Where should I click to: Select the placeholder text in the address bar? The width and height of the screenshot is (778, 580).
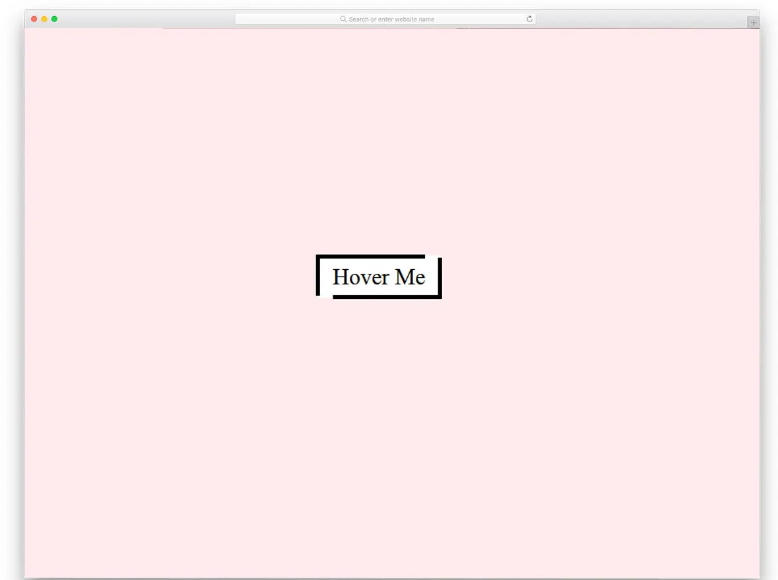[x=392, y=19]
